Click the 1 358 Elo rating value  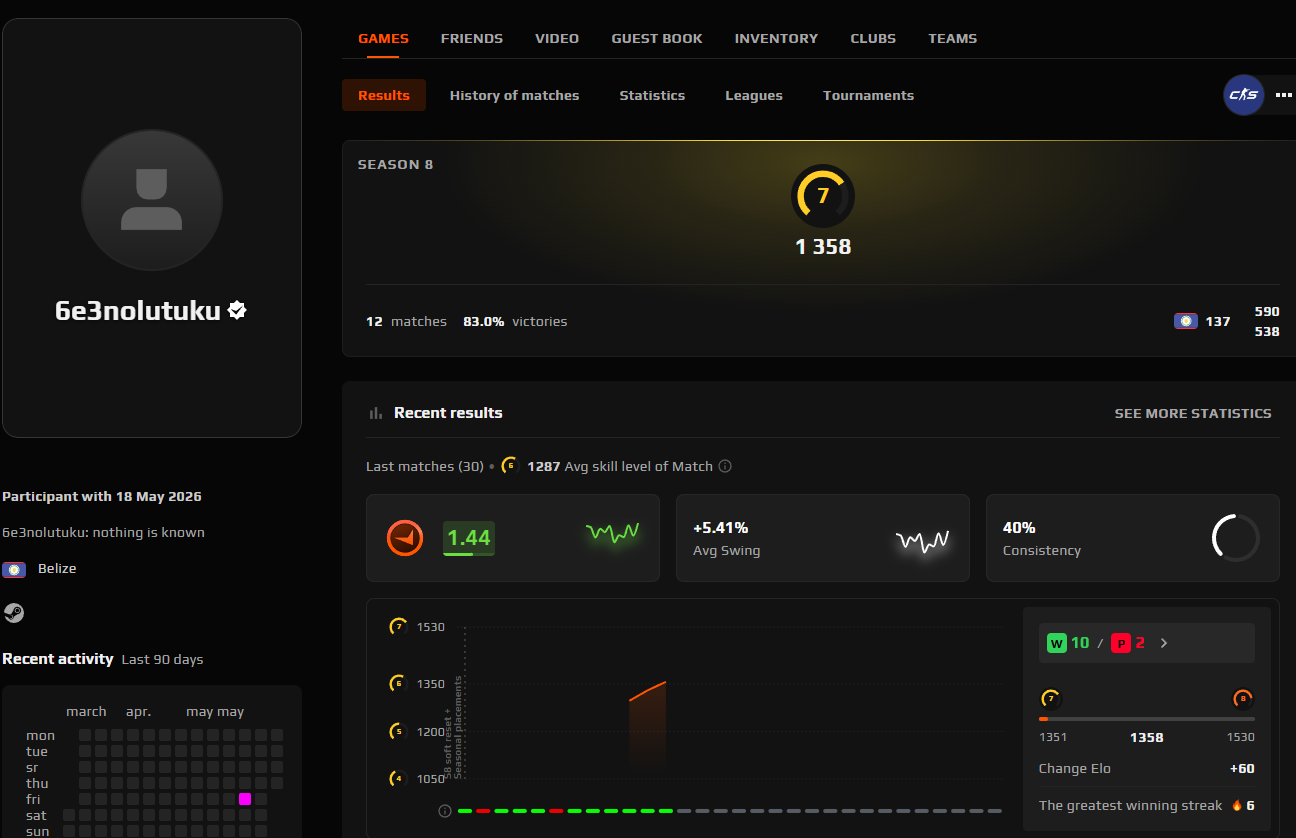(x=823, y=246)
